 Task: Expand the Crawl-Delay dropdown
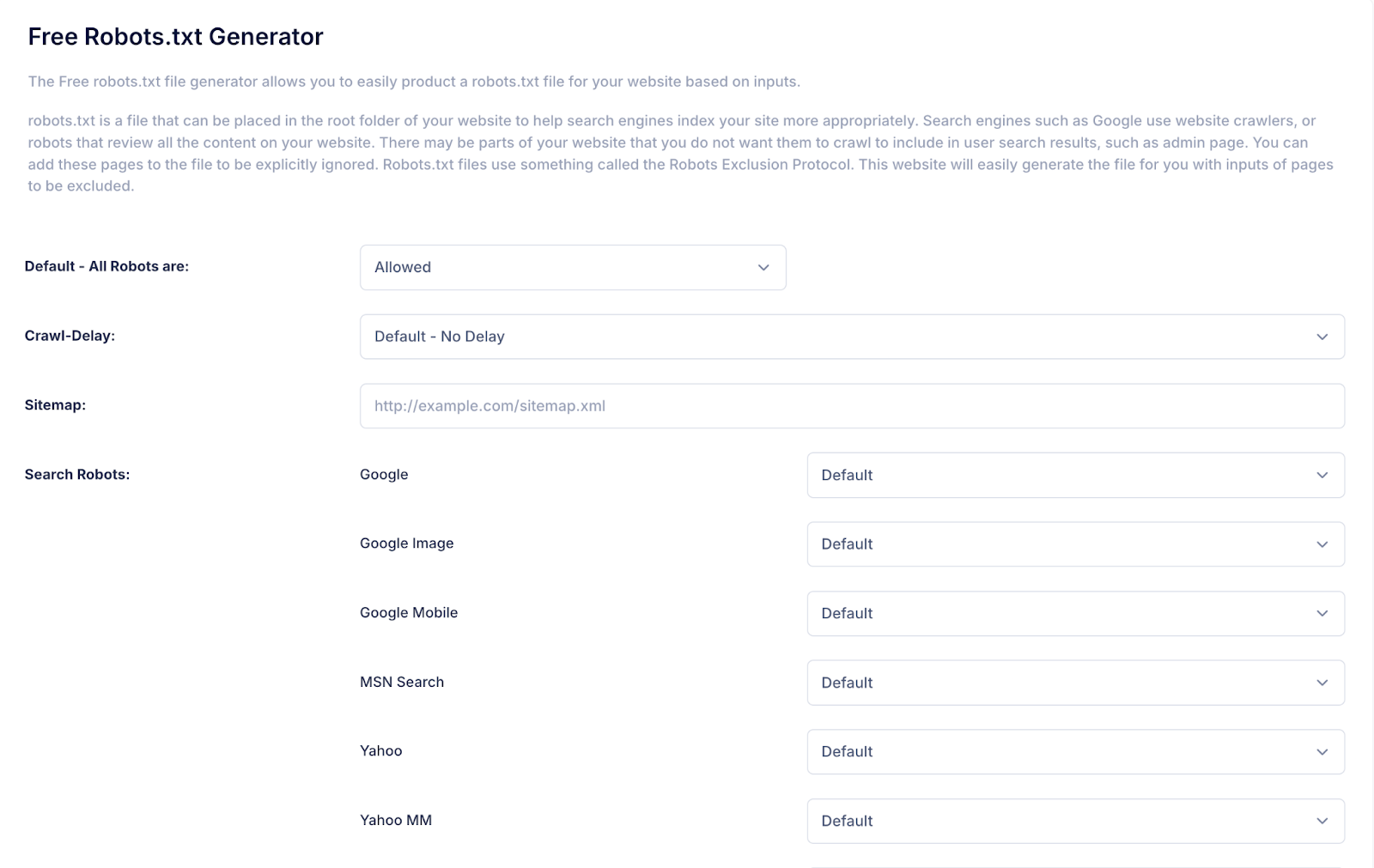[852, 336]
